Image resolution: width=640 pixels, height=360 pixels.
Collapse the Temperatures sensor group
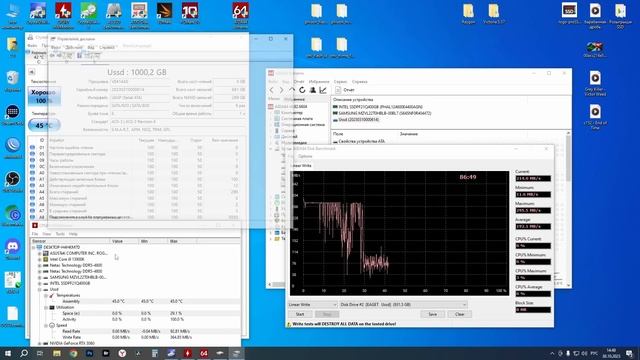[46, 295]
